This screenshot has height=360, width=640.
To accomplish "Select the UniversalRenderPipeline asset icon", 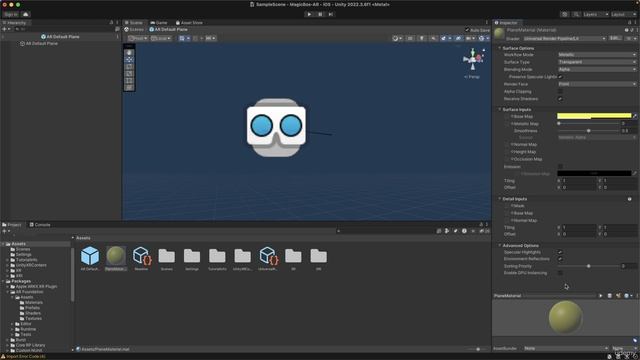I will pos(268,256).
